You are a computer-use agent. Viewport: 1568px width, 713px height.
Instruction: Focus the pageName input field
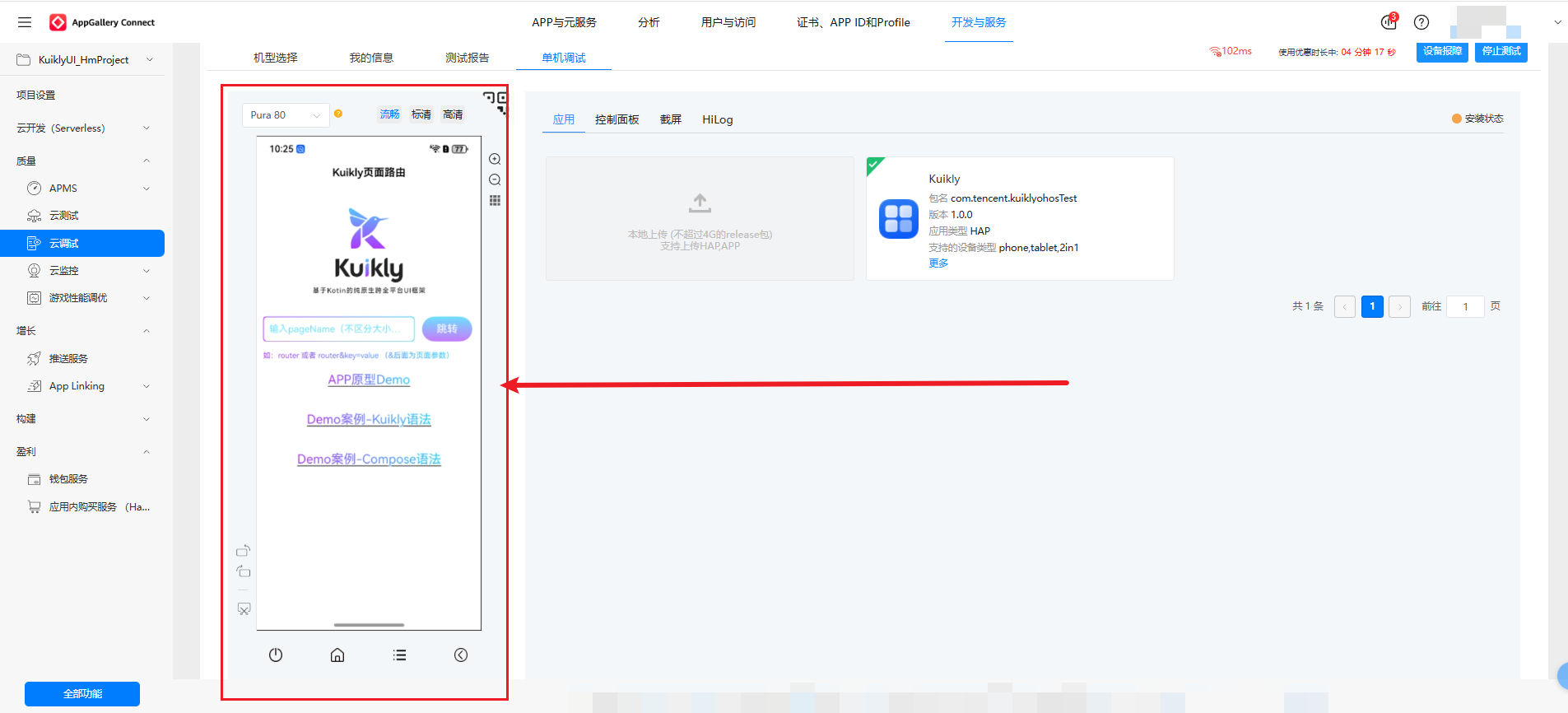pos(338,329)
